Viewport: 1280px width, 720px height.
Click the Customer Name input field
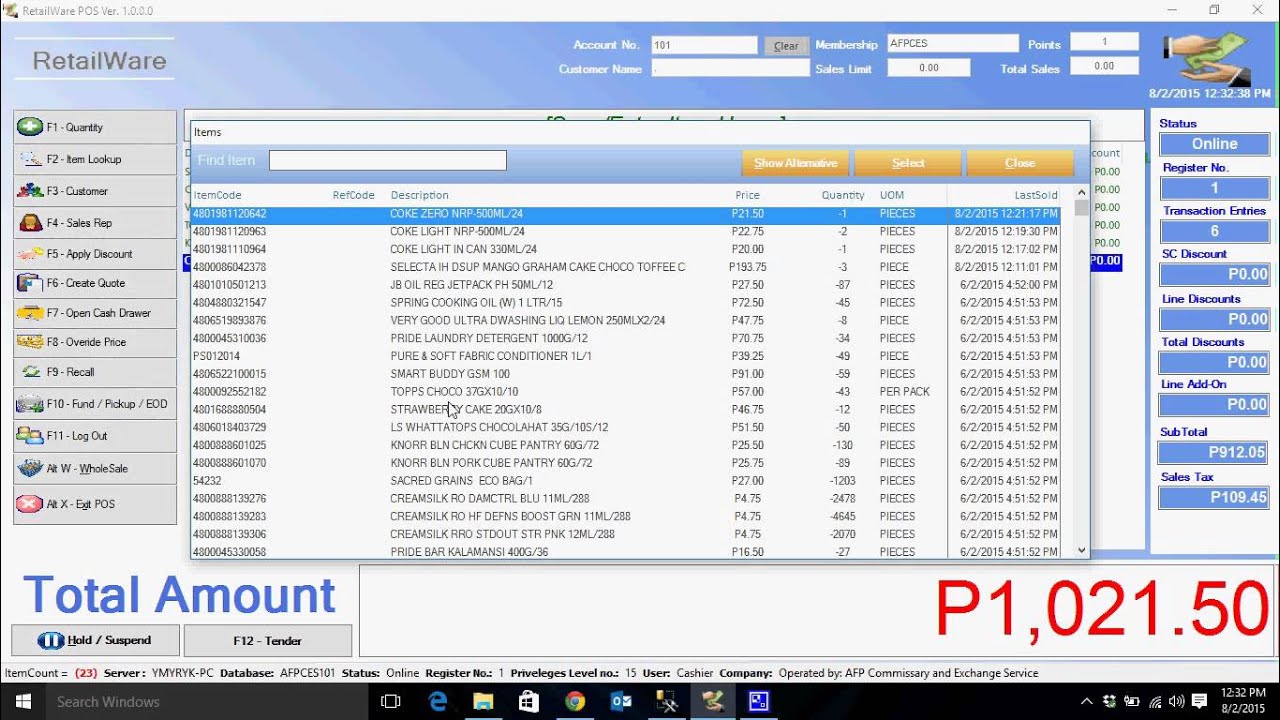tap(730, 69)
